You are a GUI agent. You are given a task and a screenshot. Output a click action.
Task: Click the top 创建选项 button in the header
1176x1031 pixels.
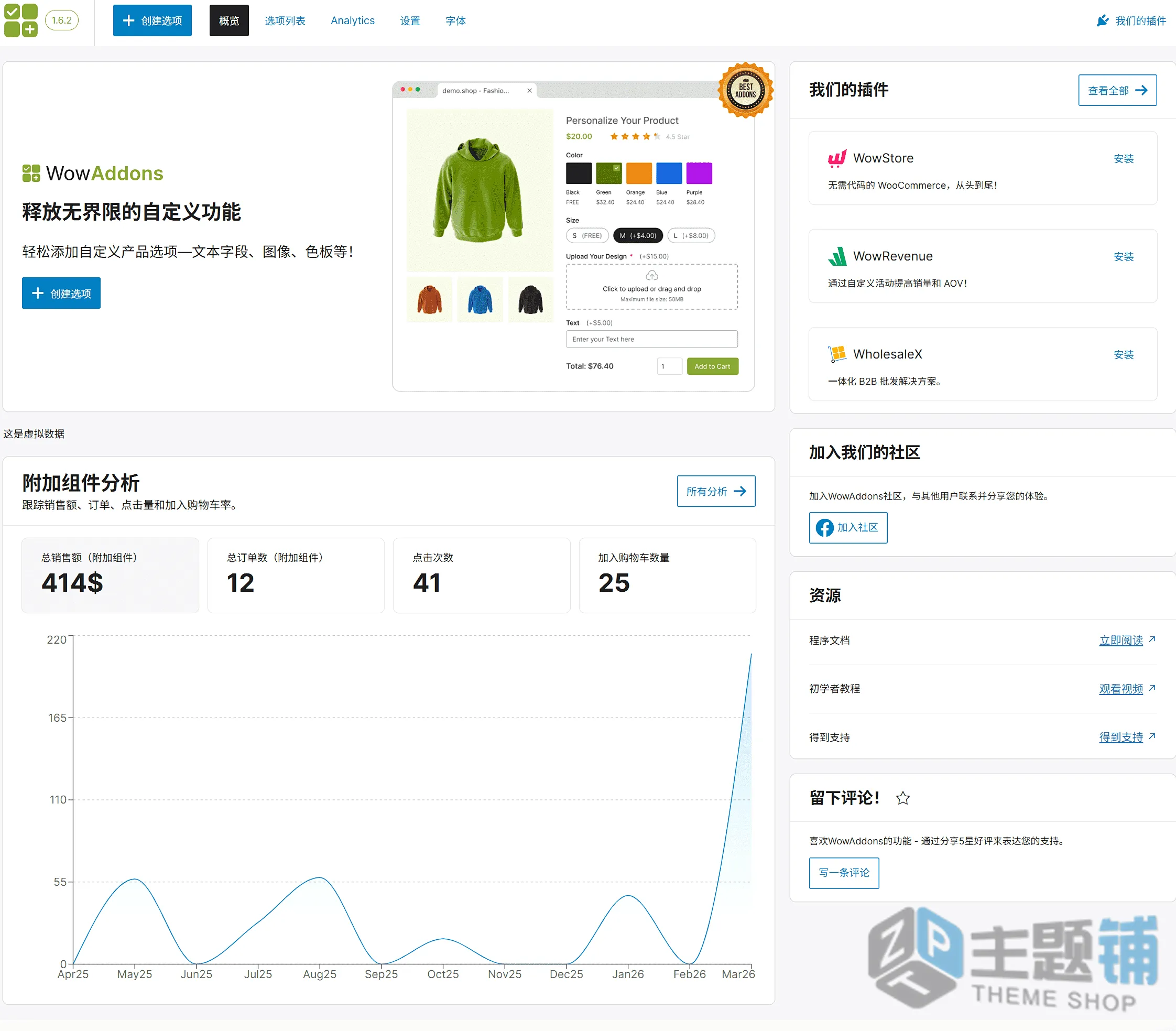152,21
